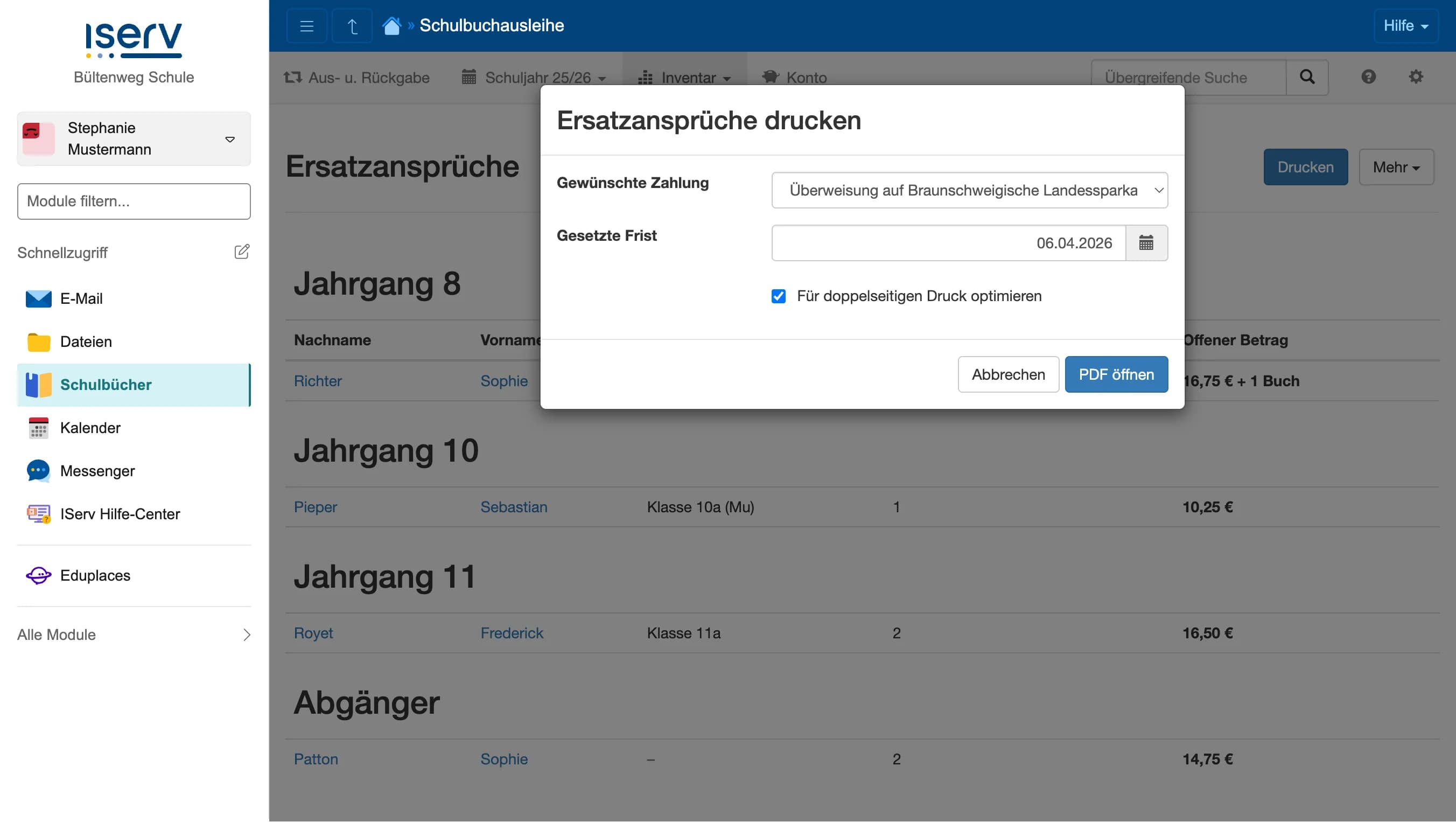Expand the Mehr dropdown

pos(1396,167)
